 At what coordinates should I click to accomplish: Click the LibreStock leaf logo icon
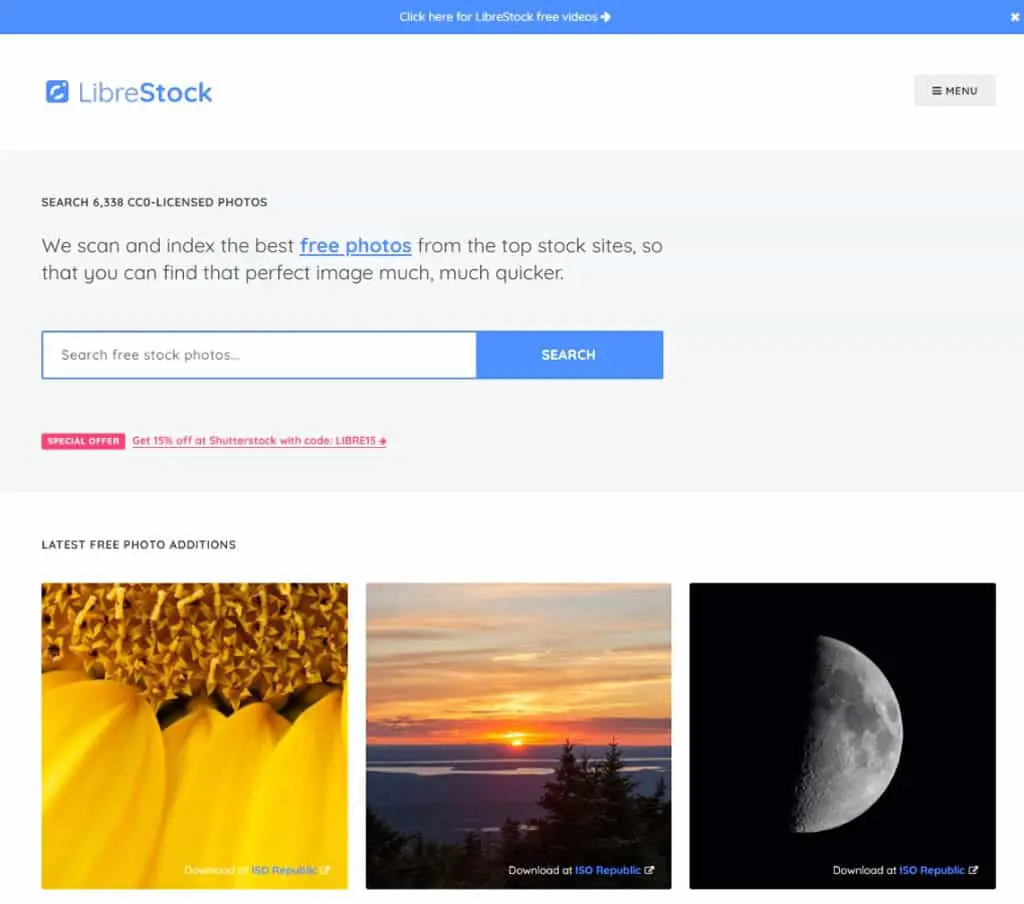click(x=57, y=91)
